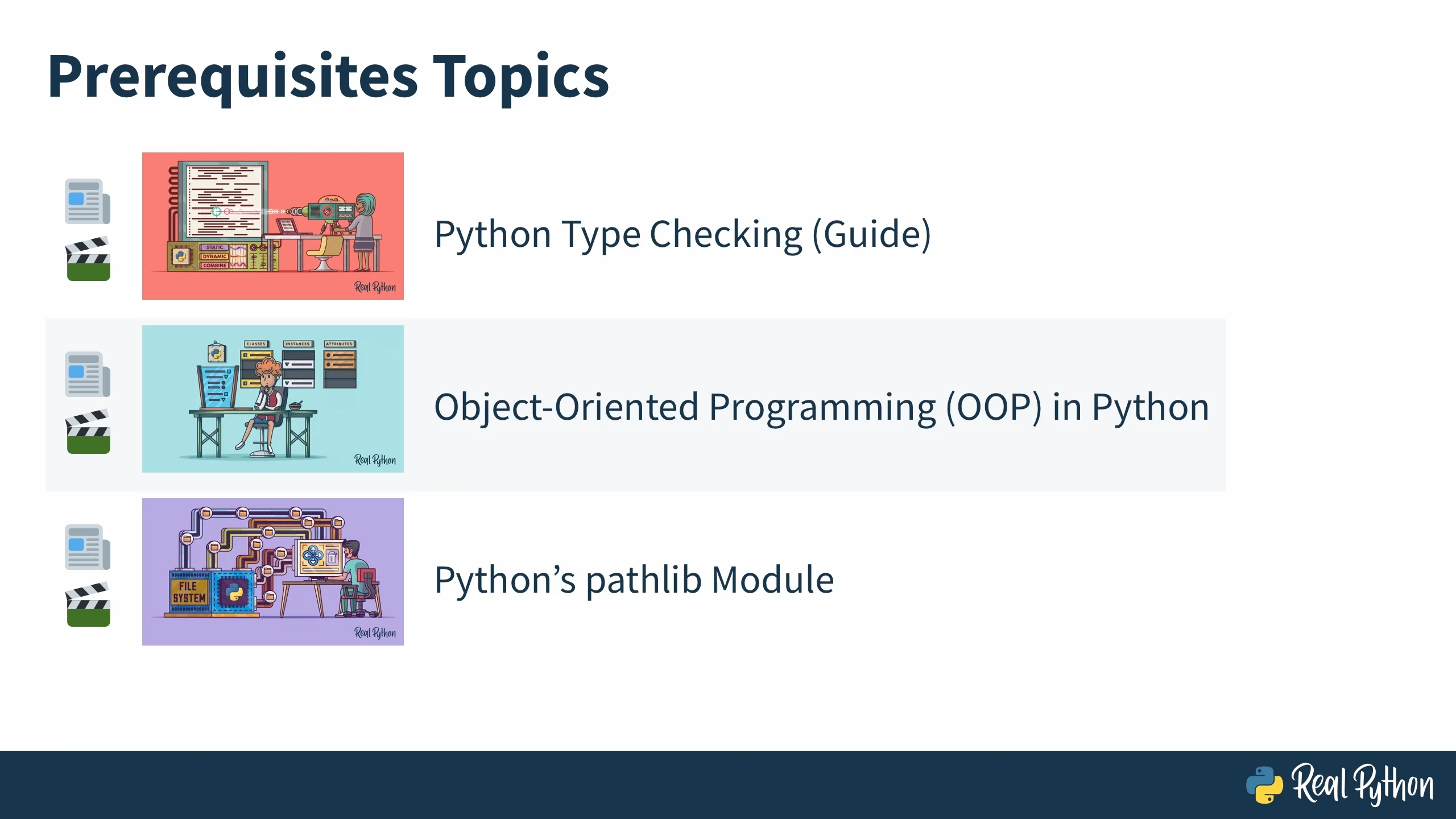Viewport: 1456px width, 819px height.
Task: Click article icon in the OOP row
Action: point(87,374)
